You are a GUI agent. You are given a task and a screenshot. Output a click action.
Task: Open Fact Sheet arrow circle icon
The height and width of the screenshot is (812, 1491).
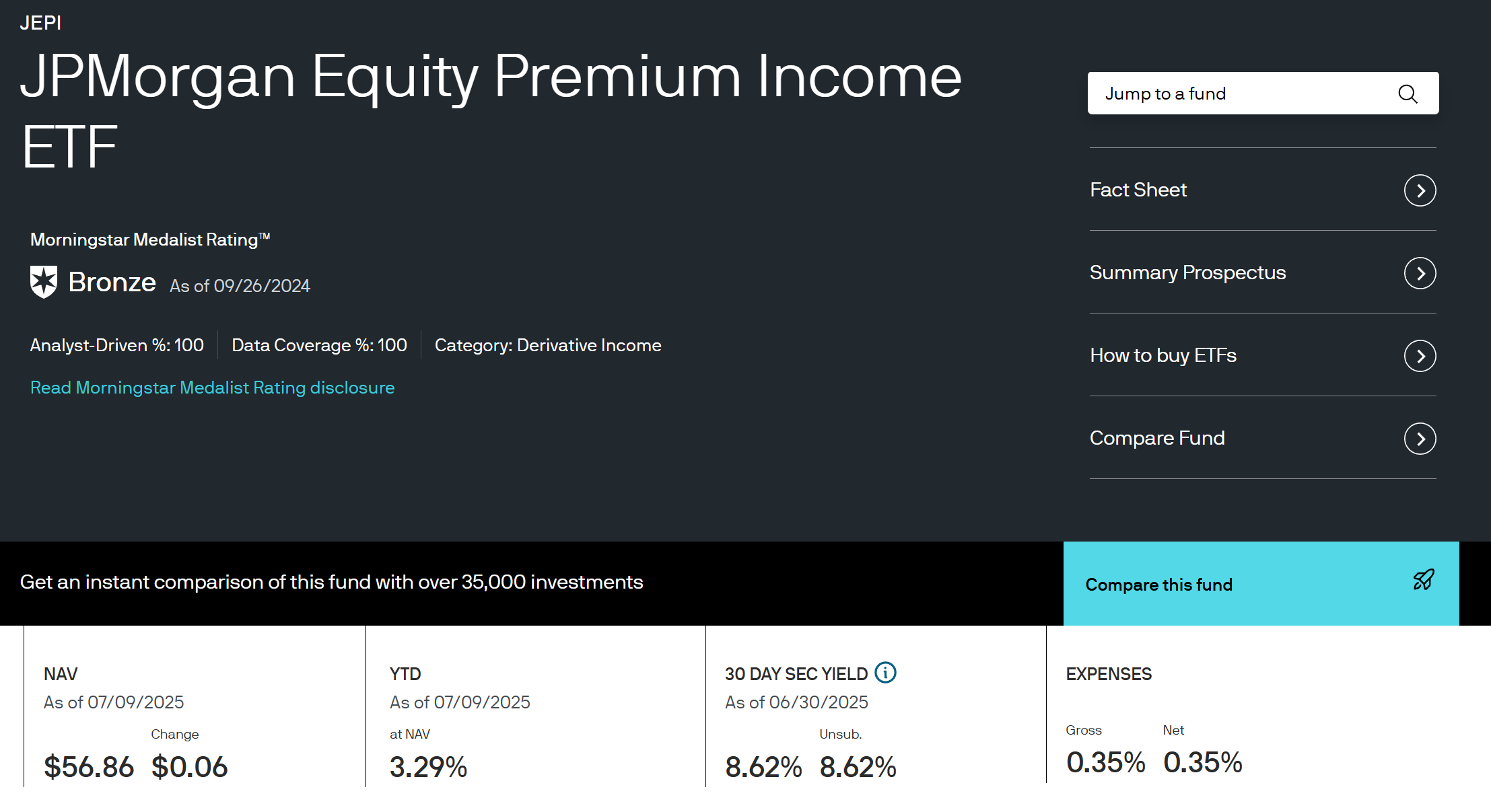(x=1420, y=190)
